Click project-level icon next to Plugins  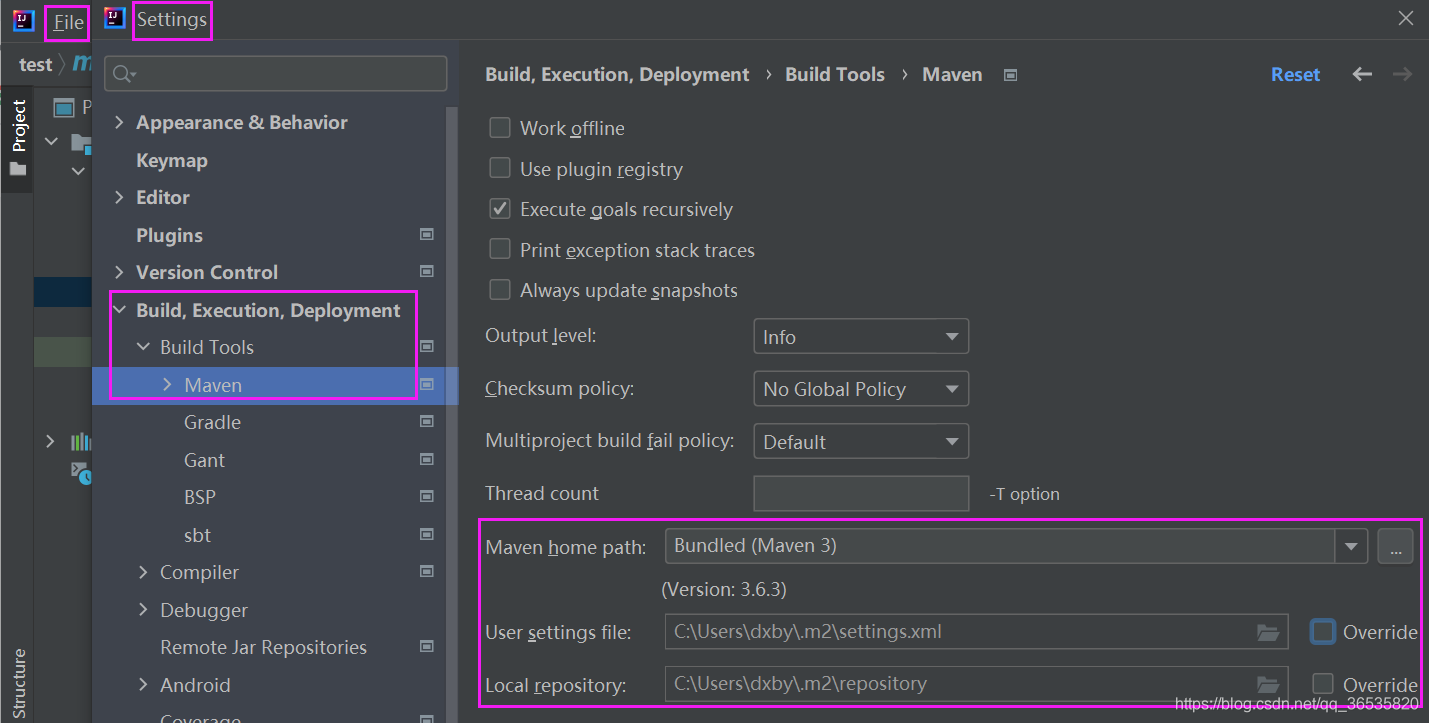[x=427, y=234]
